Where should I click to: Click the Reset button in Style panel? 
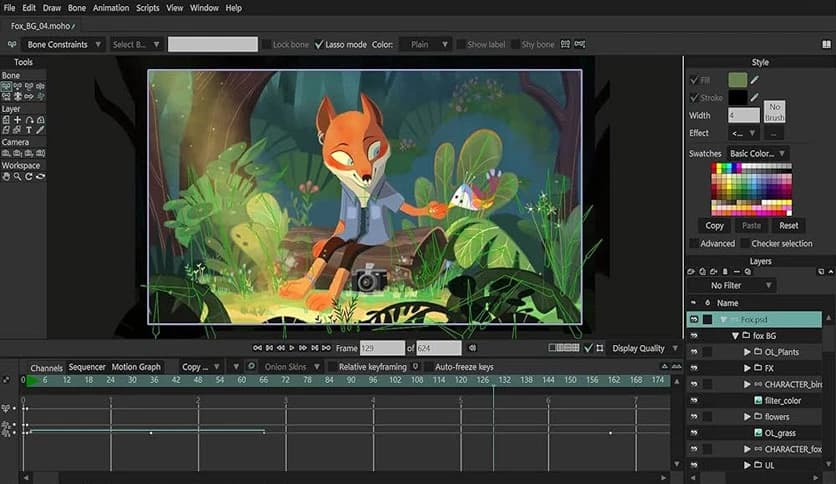tap(789, 225)
